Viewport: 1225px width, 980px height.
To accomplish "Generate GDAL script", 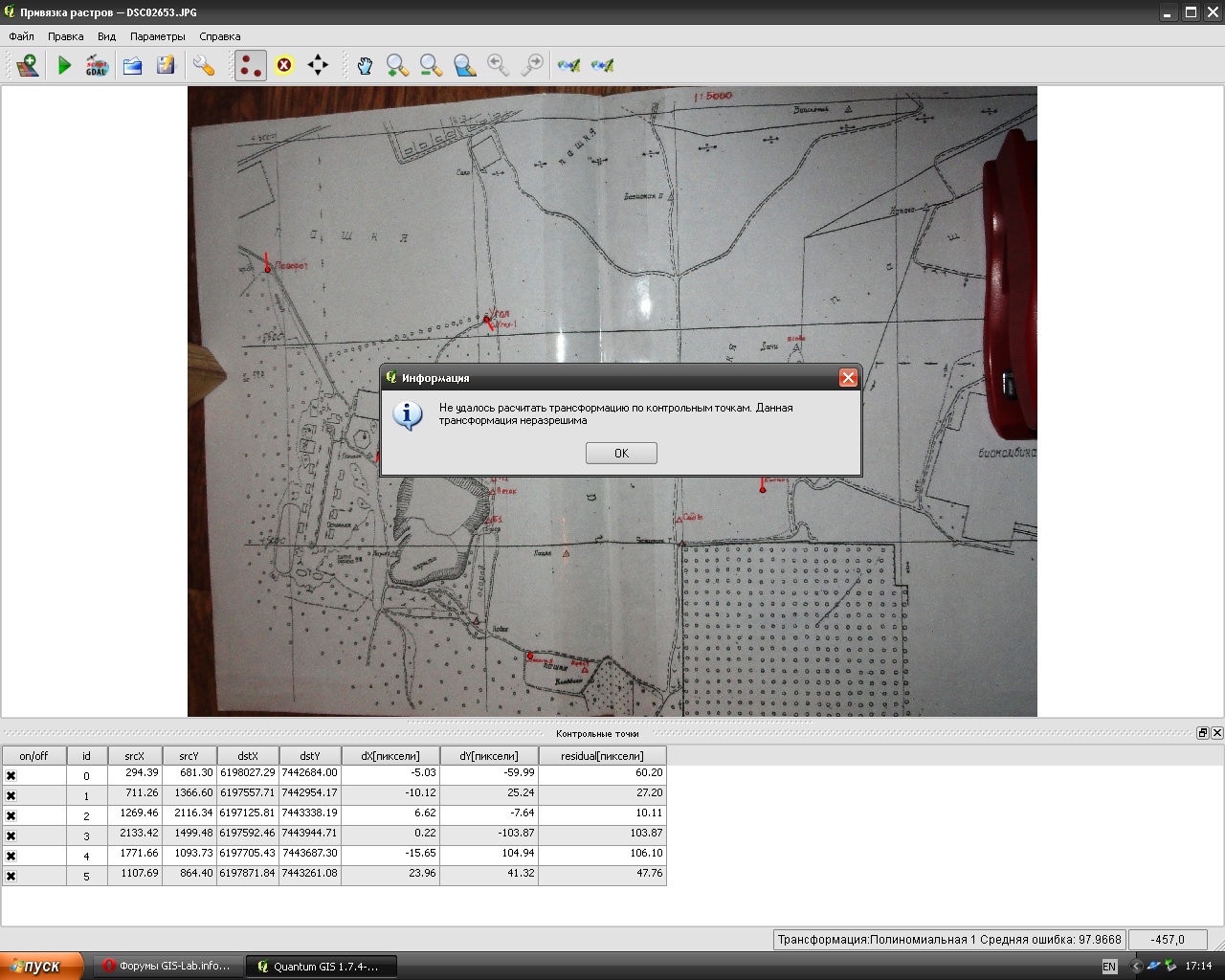I will tap(97, 65).
